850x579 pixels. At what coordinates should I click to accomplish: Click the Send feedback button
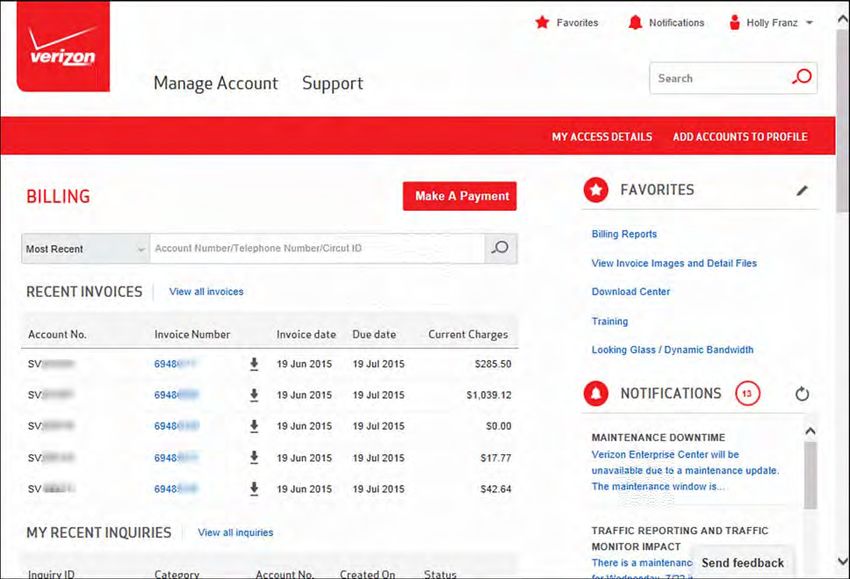(743, 563)
